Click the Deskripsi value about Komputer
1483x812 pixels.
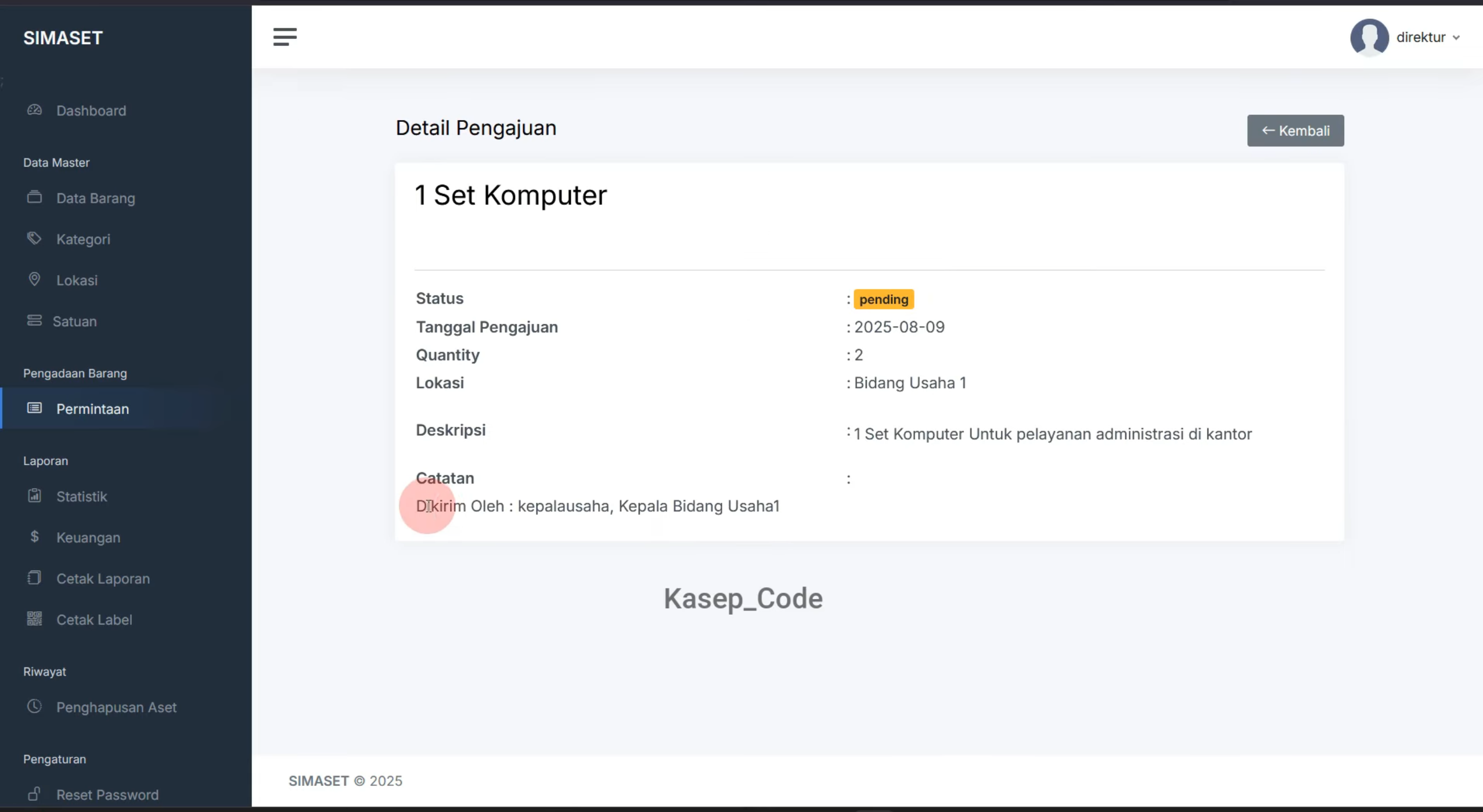(1053, 434)
